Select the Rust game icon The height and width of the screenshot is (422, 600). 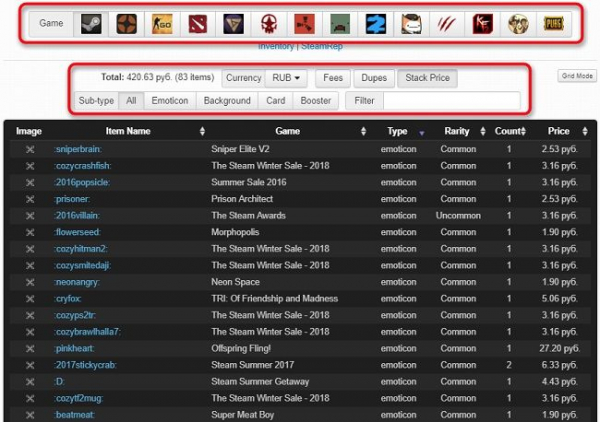305,24
